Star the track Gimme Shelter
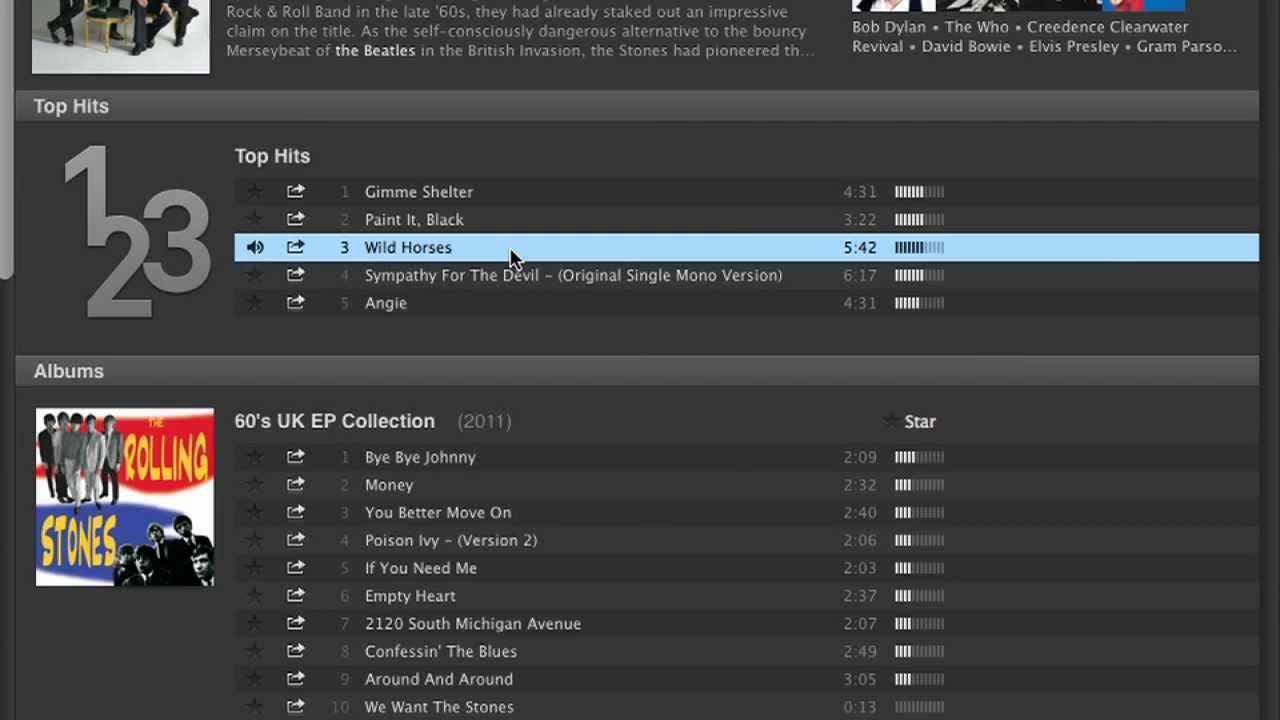The width and height of the screenshot is (1280, 720). point(255,191)
